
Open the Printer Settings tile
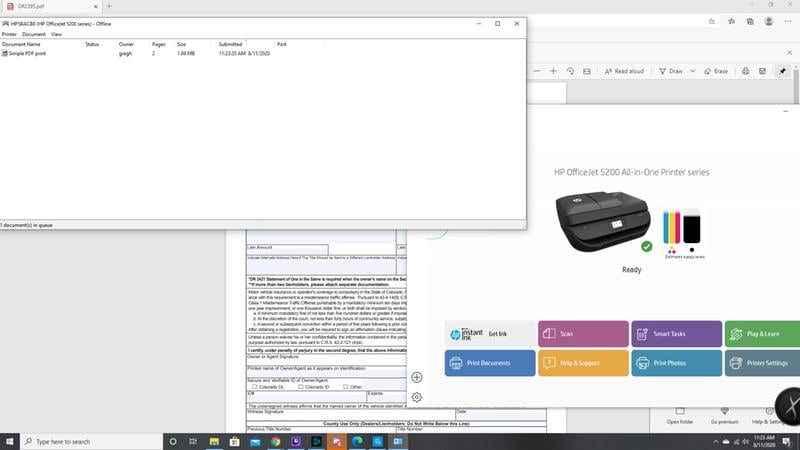tap(762, 363)
